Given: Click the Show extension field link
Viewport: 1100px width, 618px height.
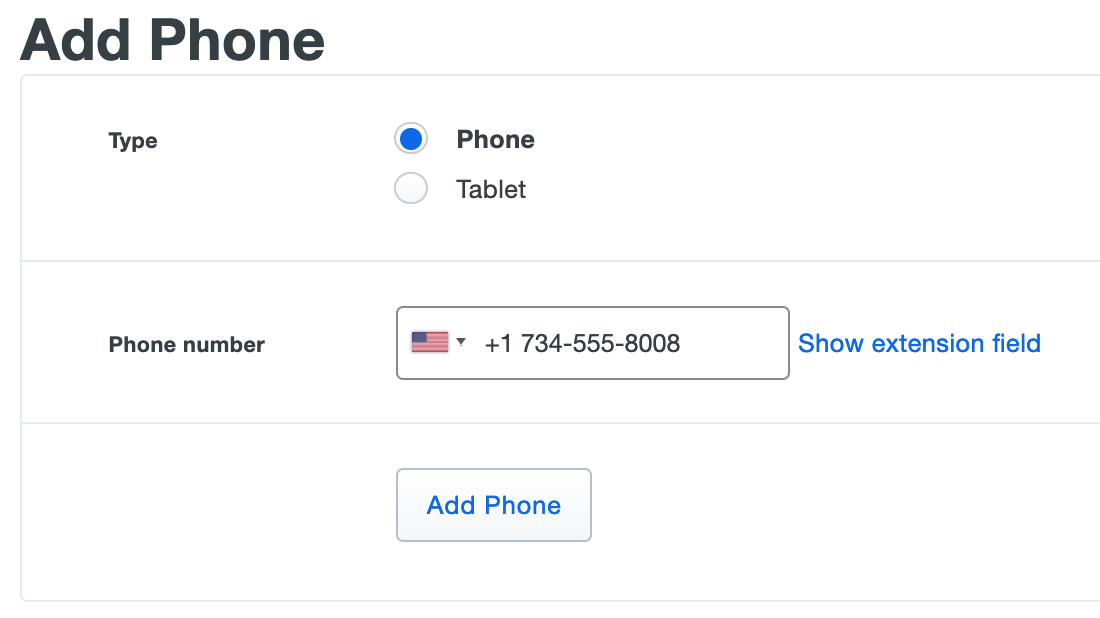Looking at the screenshot, I should [x=919, y=344].
